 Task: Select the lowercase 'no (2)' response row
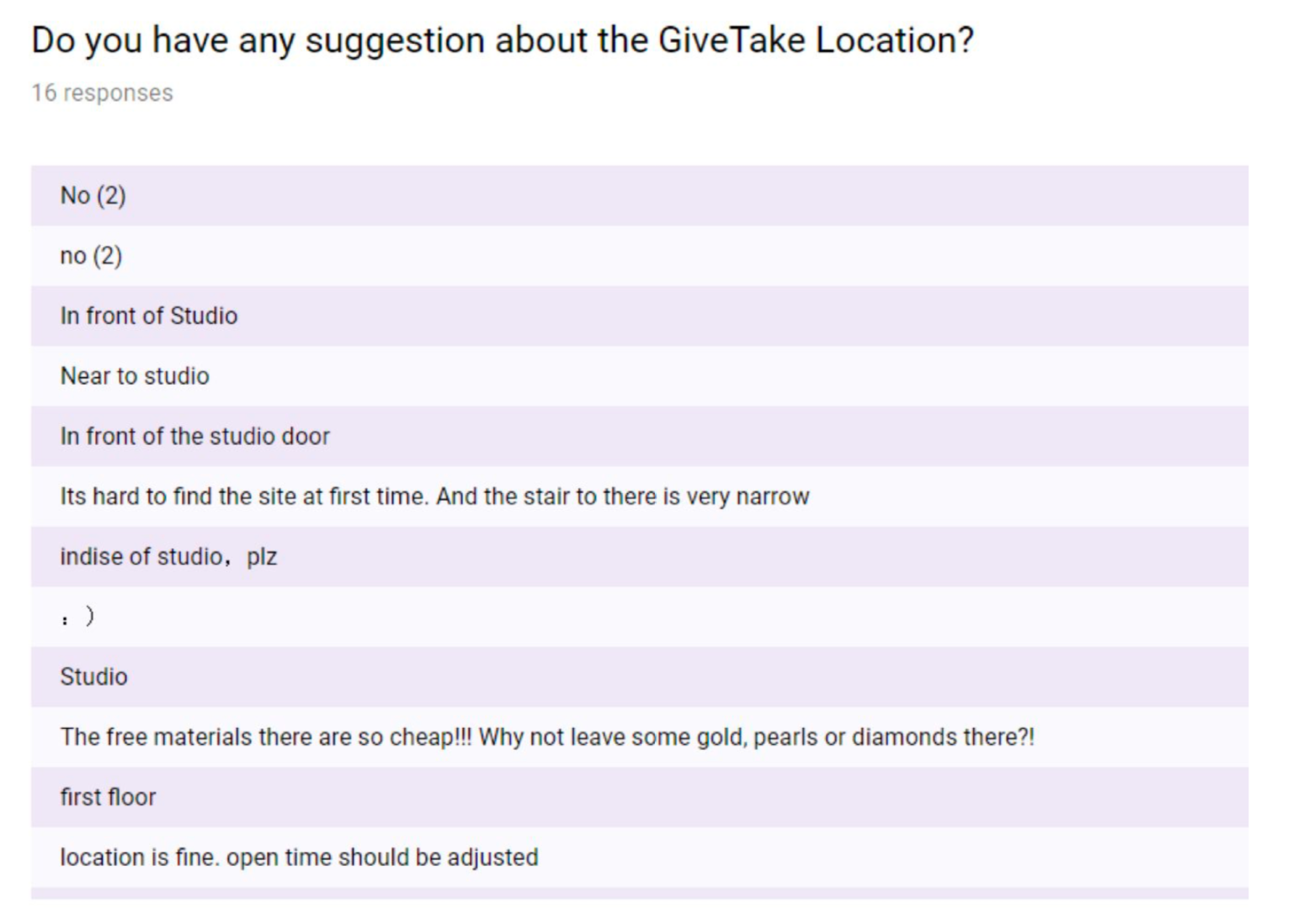pos(640,256)
